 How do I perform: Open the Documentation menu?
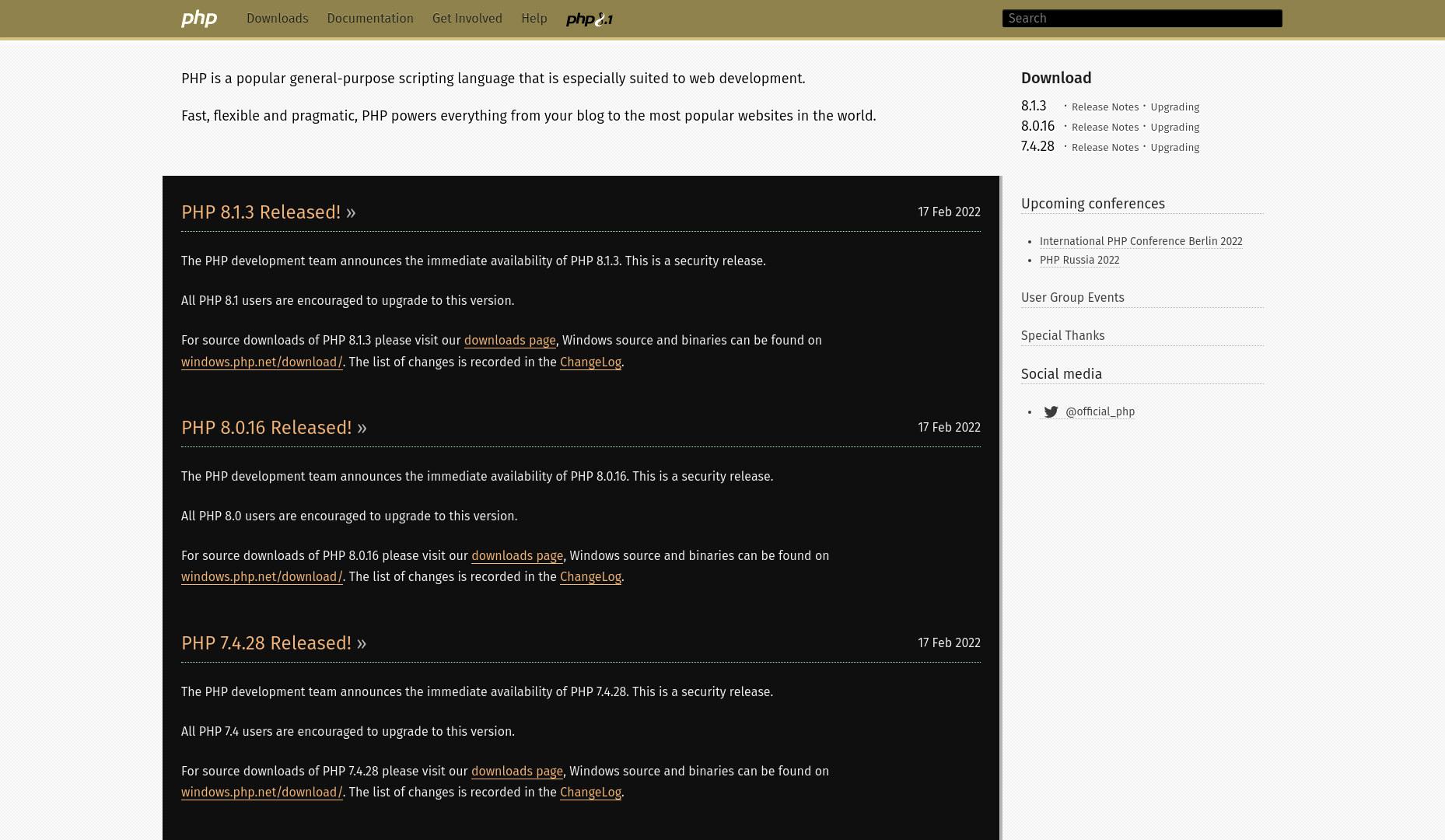(370, 19)
